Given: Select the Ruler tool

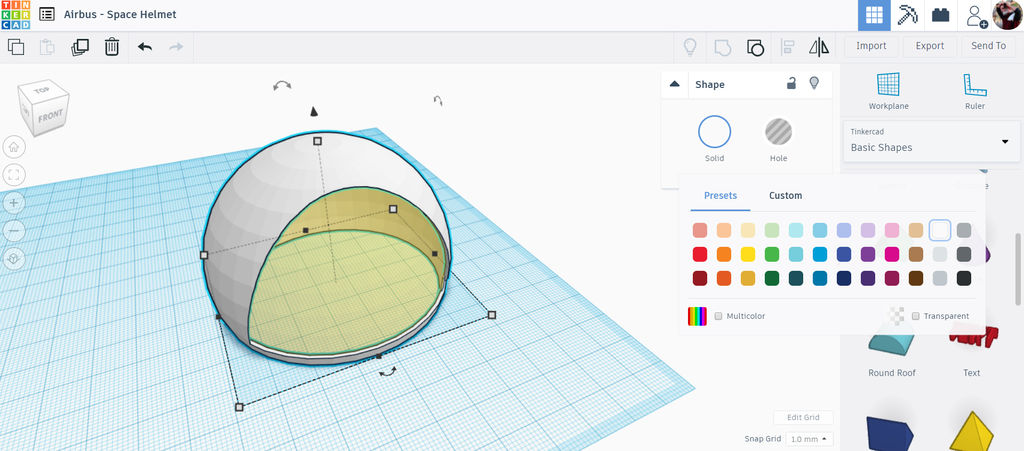Looking at the screenshot, I should 974,91.
